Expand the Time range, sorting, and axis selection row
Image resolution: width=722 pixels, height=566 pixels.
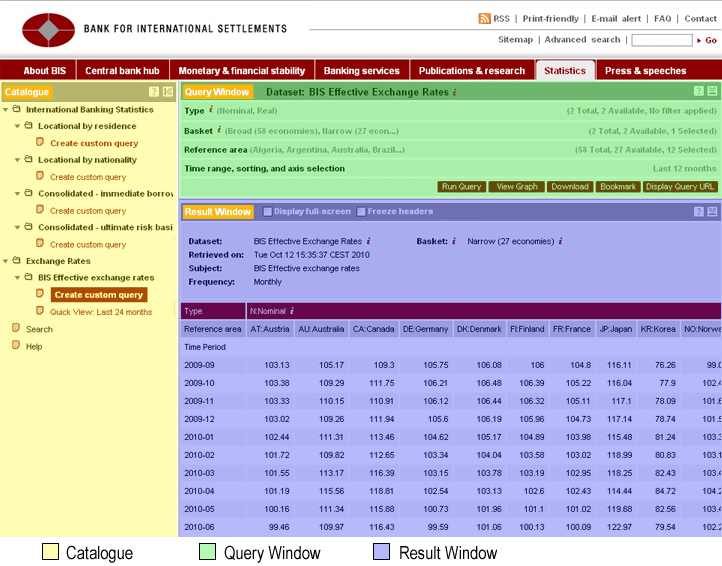point(450,169)
